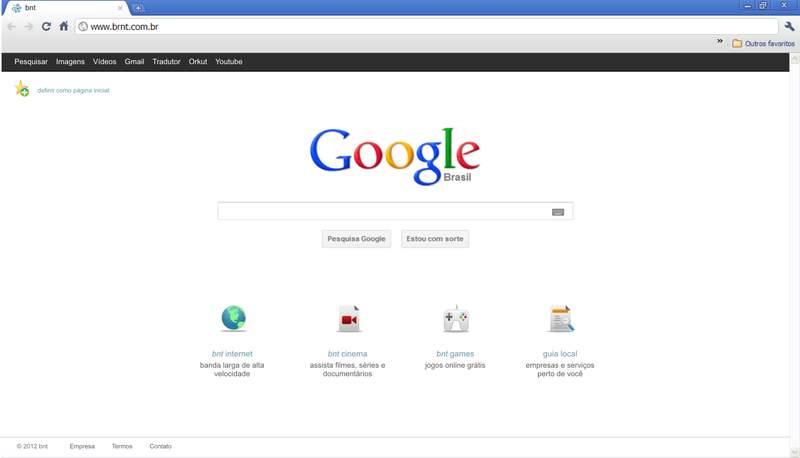Image resolution: width=800 pixels, height=458 pixels.
Task: Click the Estou com sorte button
Action: [435, 239]
